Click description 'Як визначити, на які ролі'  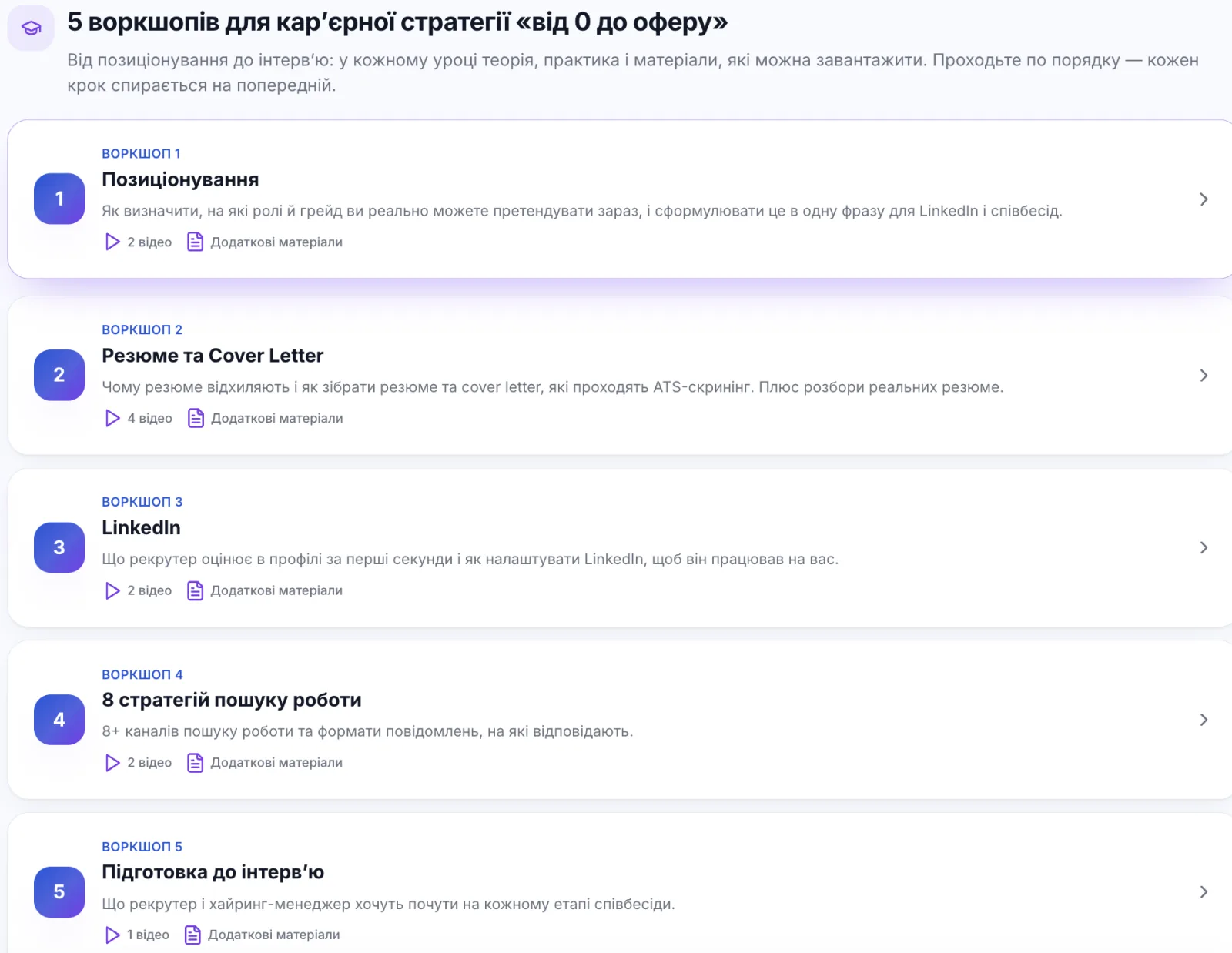tap(581, 211)
